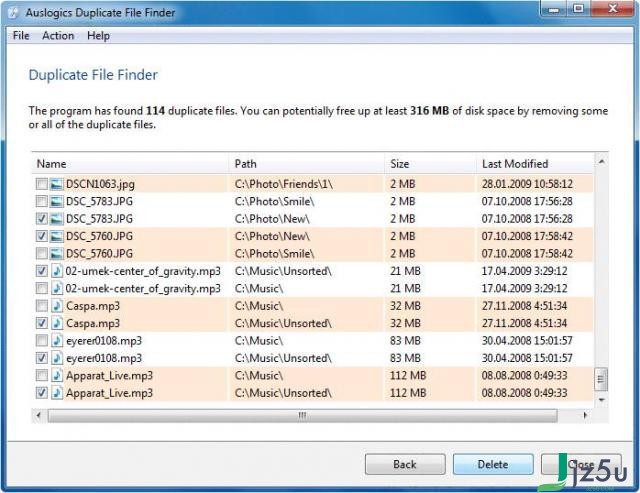Screen dimensions: 640x493
Task: Check DSC_5760.JPG in Photo\Smile checkbox
Action: pyautogui.click(x=42, y=254)
